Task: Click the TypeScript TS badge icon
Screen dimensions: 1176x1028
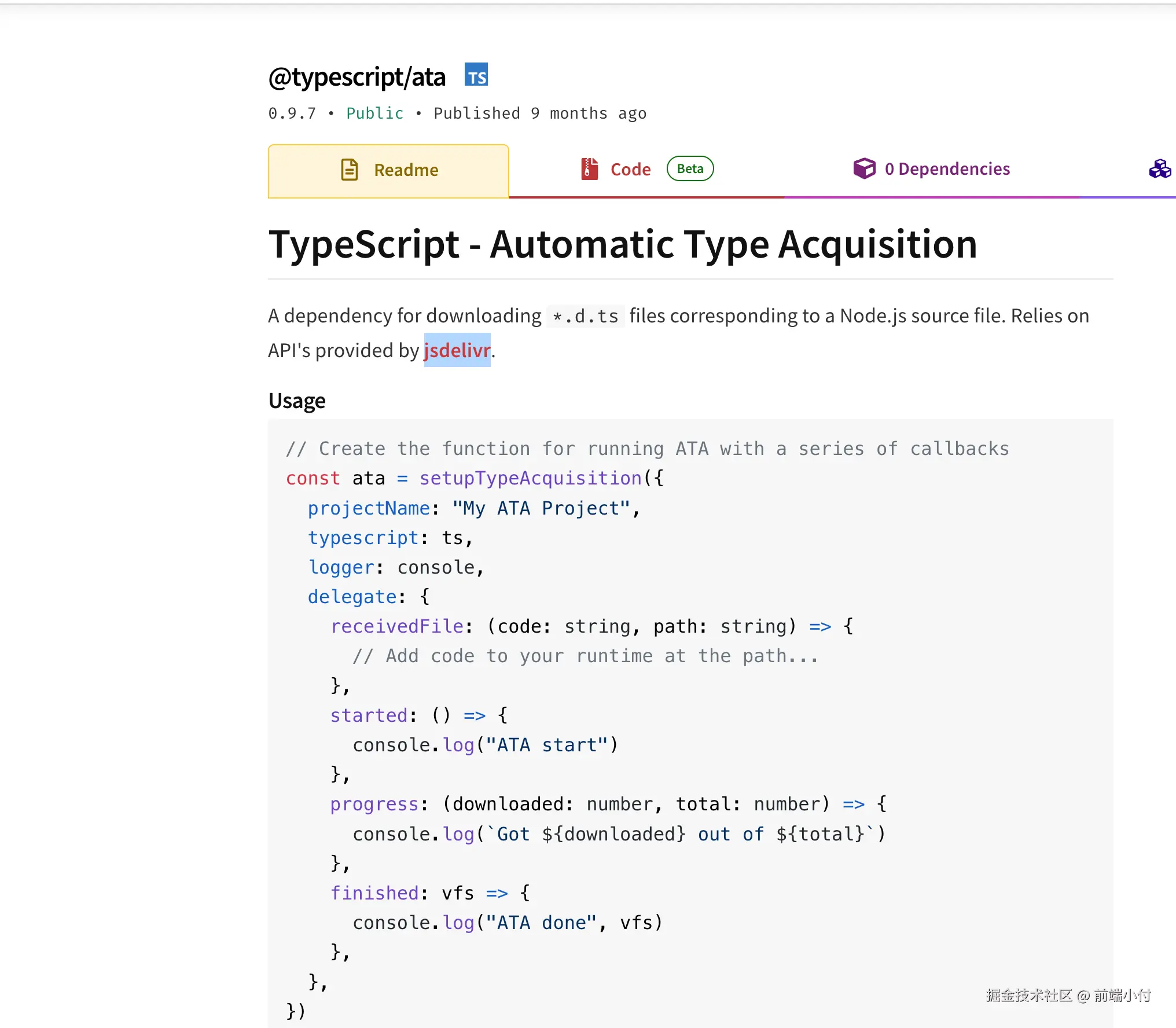Action: coord(476,75)
